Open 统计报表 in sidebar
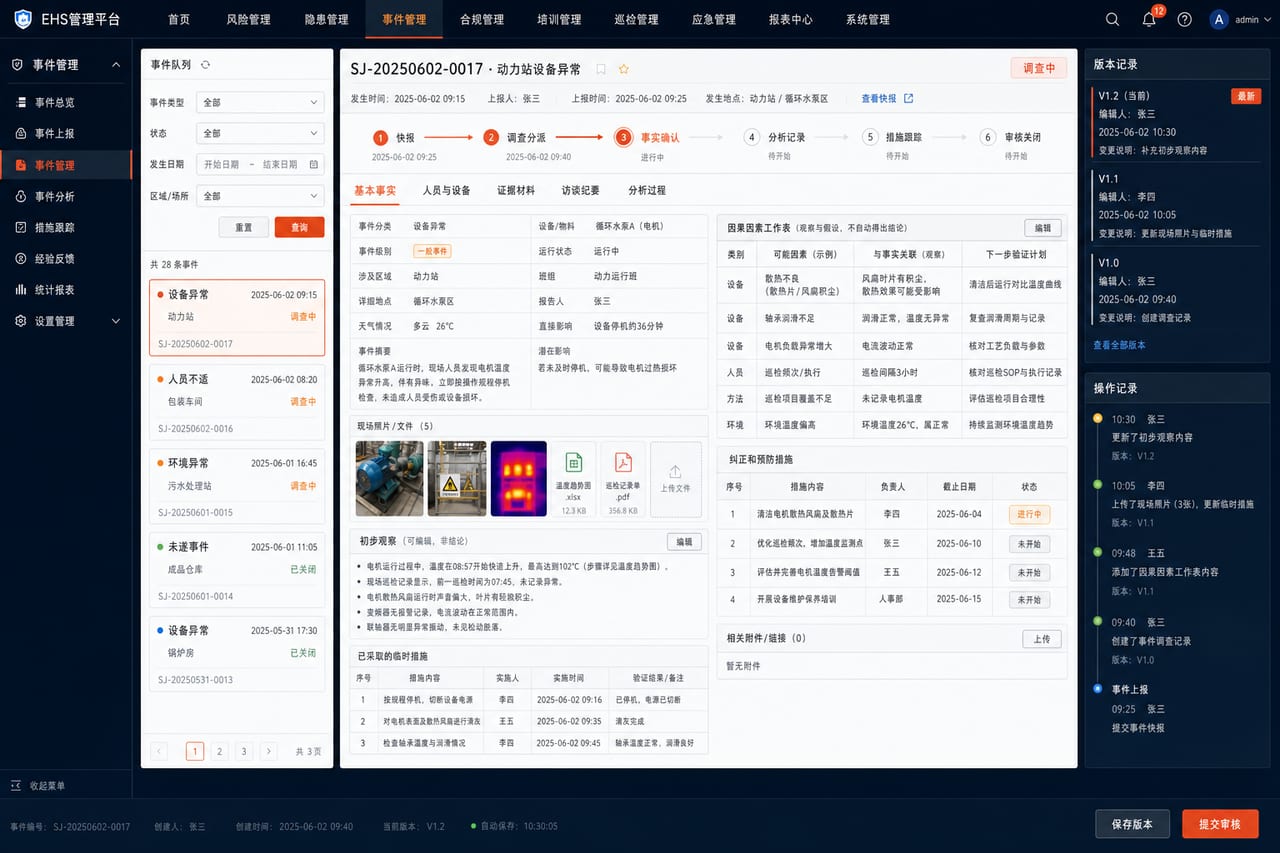Viewport: 1280px width, 853px height. tap(54, 289)
